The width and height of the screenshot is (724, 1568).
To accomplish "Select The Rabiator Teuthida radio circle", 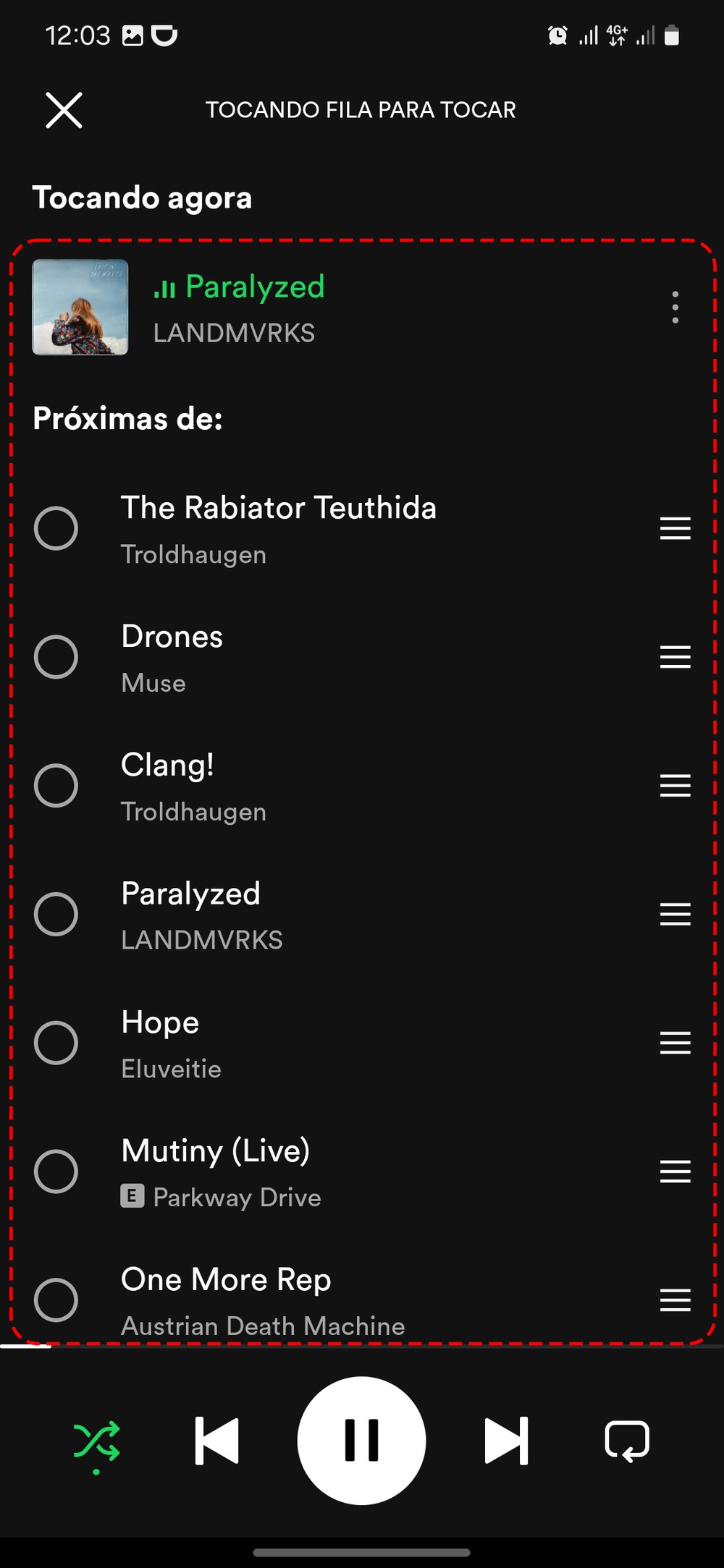I will [56, 528].
